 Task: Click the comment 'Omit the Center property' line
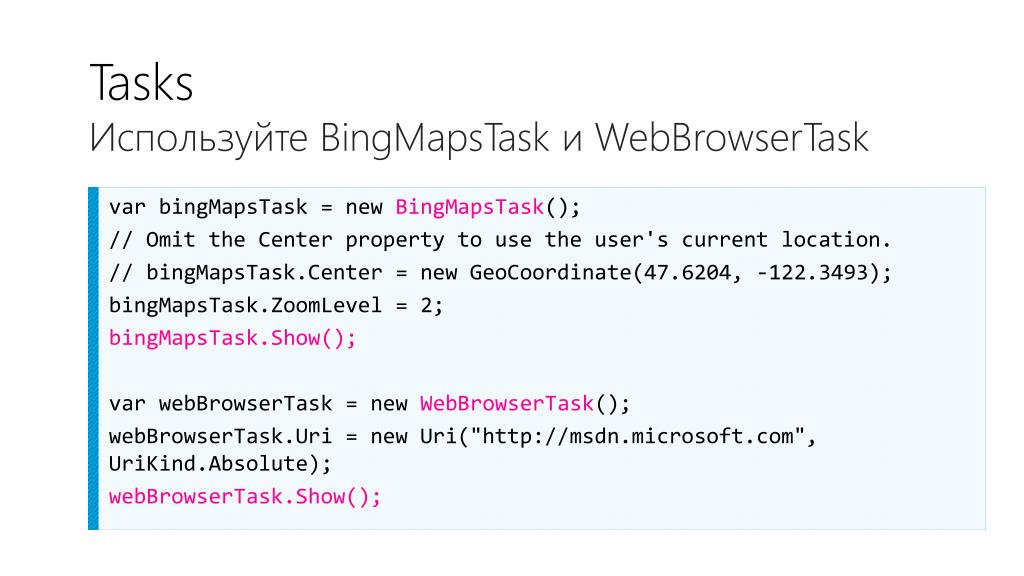500,240
